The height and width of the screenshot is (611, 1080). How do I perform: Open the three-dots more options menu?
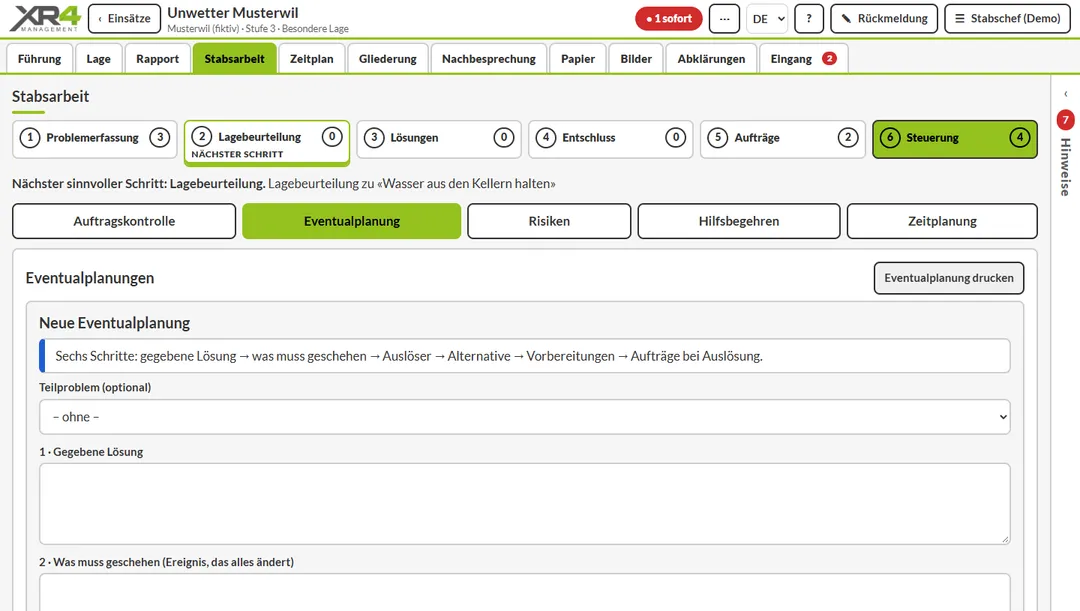(724, 19)
